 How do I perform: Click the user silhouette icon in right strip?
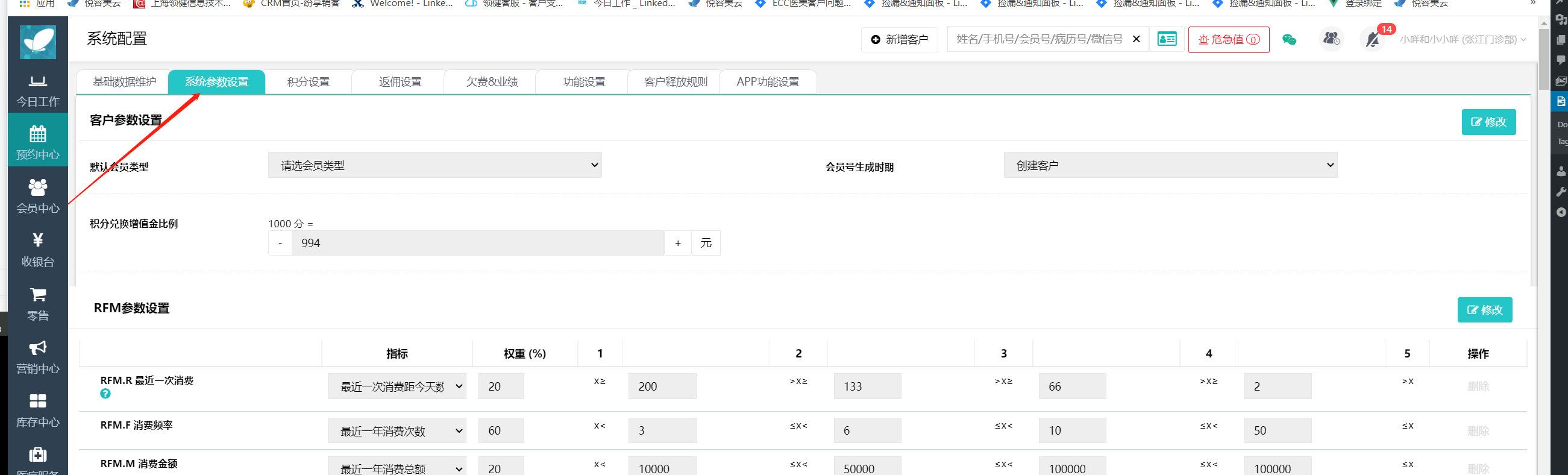pyautogui.click(x=1561, y=172)
